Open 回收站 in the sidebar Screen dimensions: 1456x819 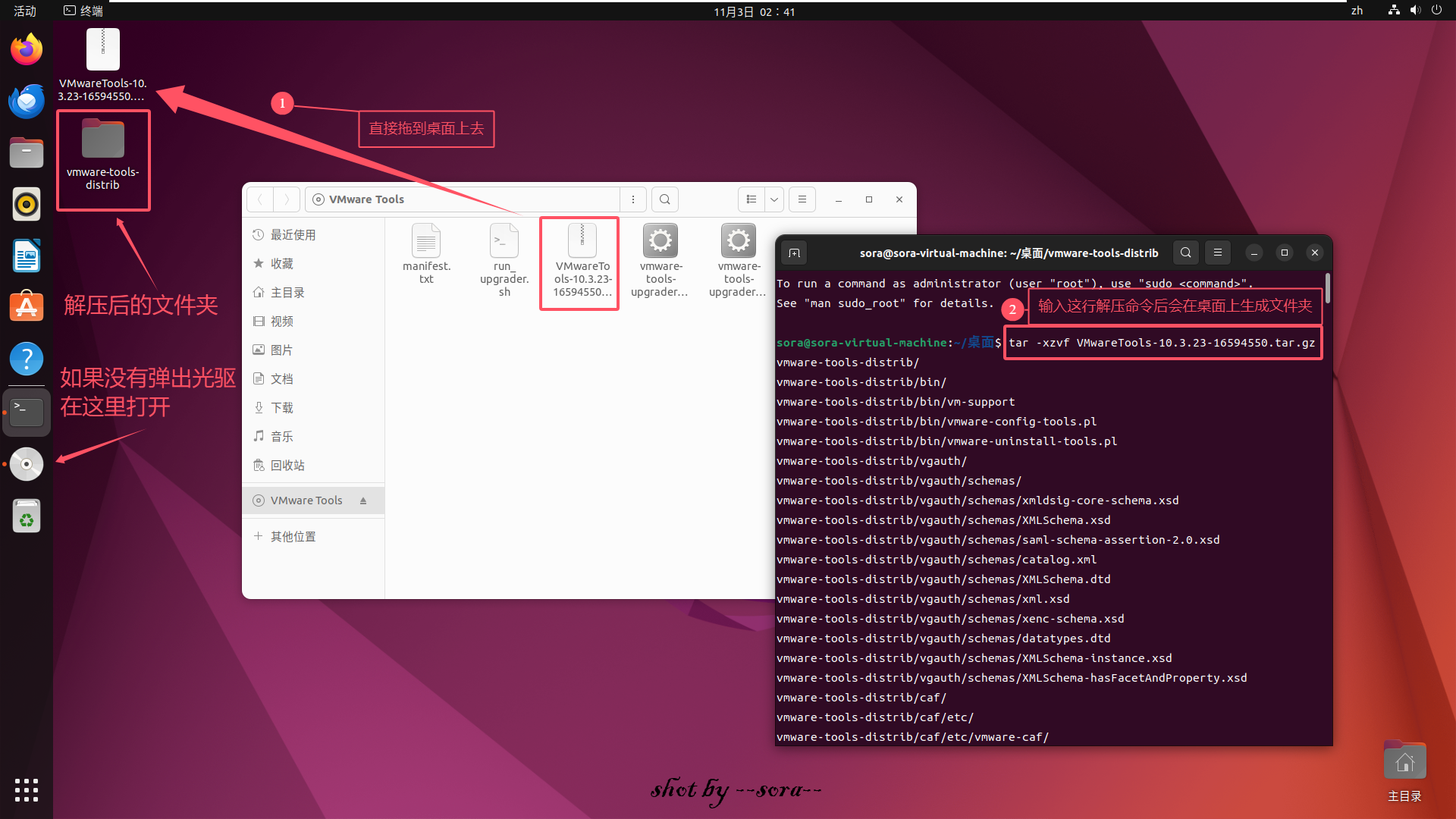pos(313,466)
